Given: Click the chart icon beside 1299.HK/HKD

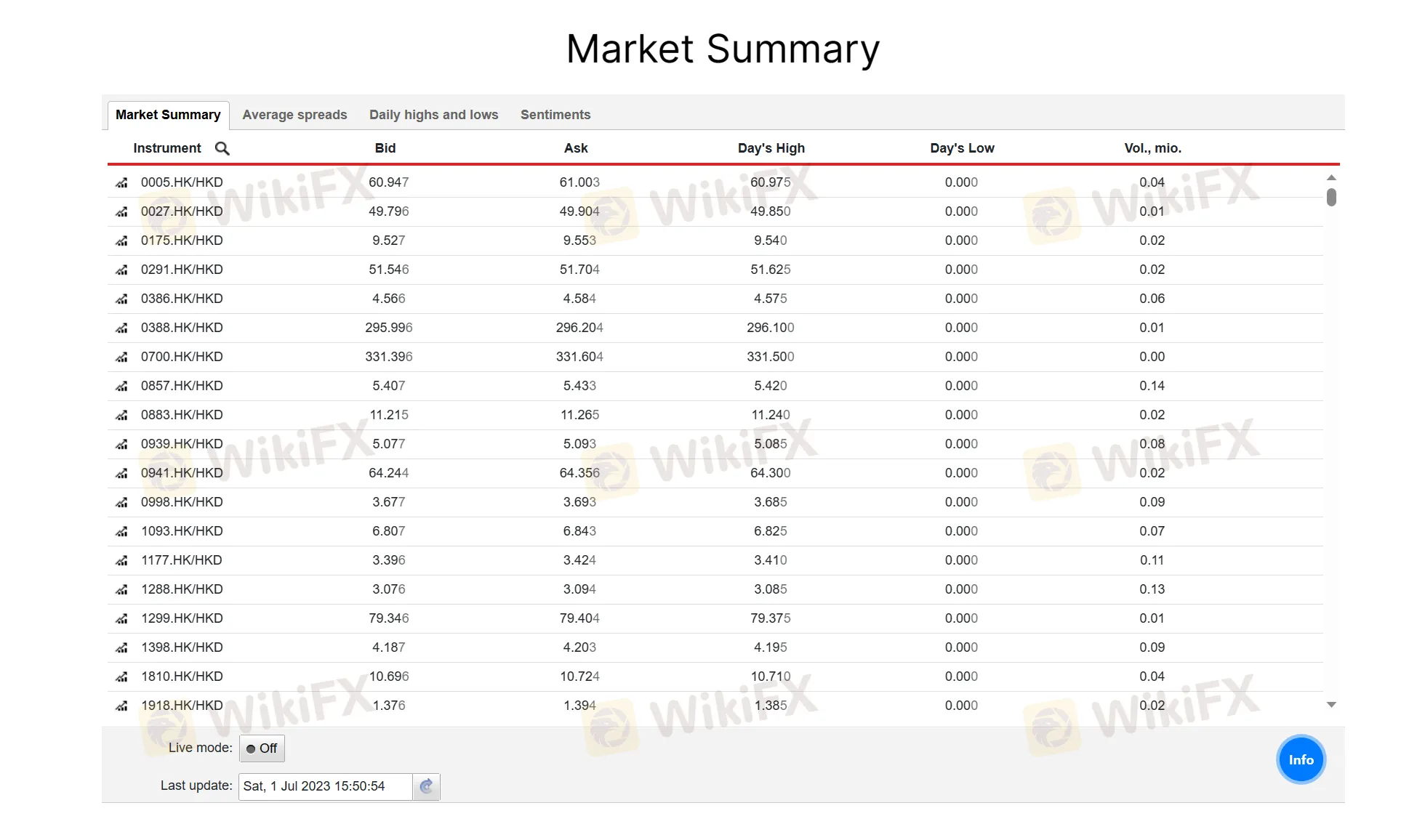Looking at the screenshot, I should [x=121, y=618].
